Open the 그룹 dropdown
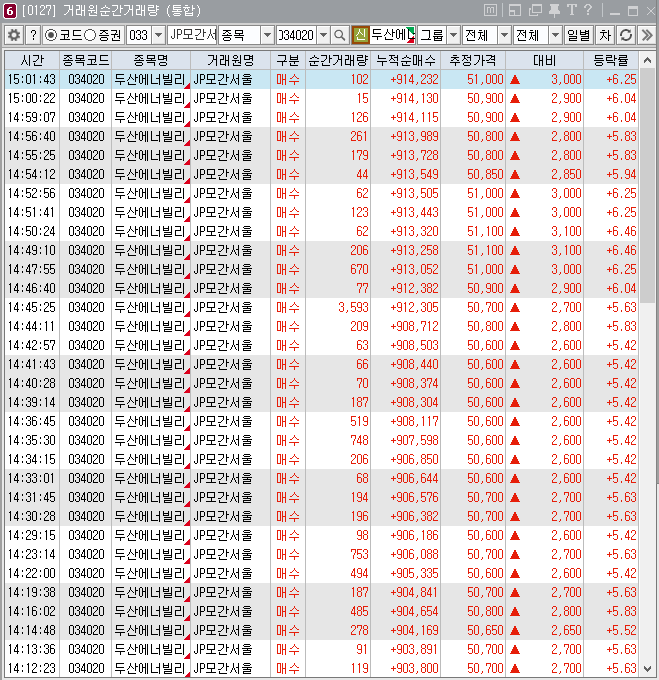Screen dimensions: 659x680 tap(453, 35)
